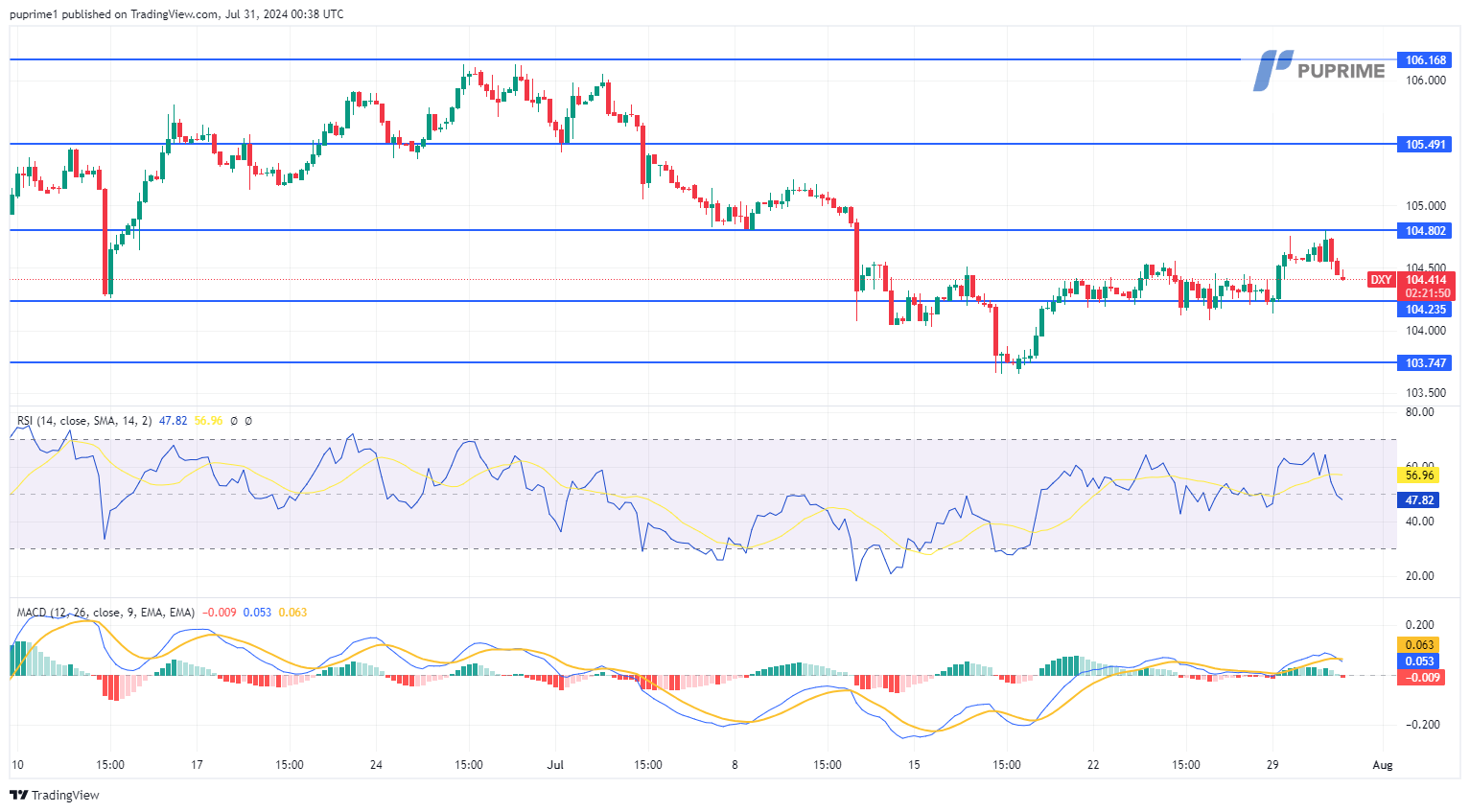This screenshot has width=1470, height=812.
Task: Click the MACD histogram value −0.009 in legend
Action: [219, 613]
